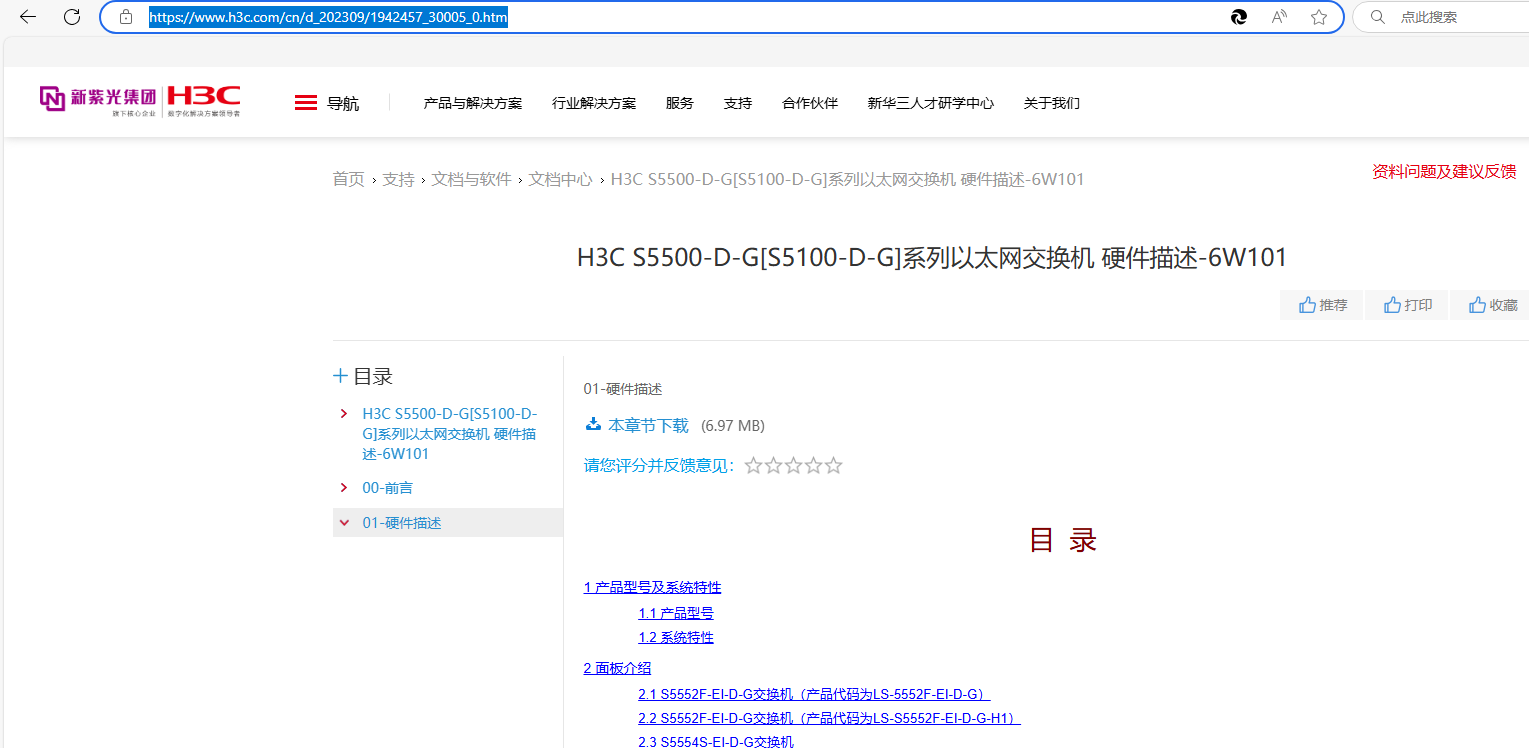Open the hamburger 导航 menu
Viewport: 1529px width, 748px height.
coord(306,103)
